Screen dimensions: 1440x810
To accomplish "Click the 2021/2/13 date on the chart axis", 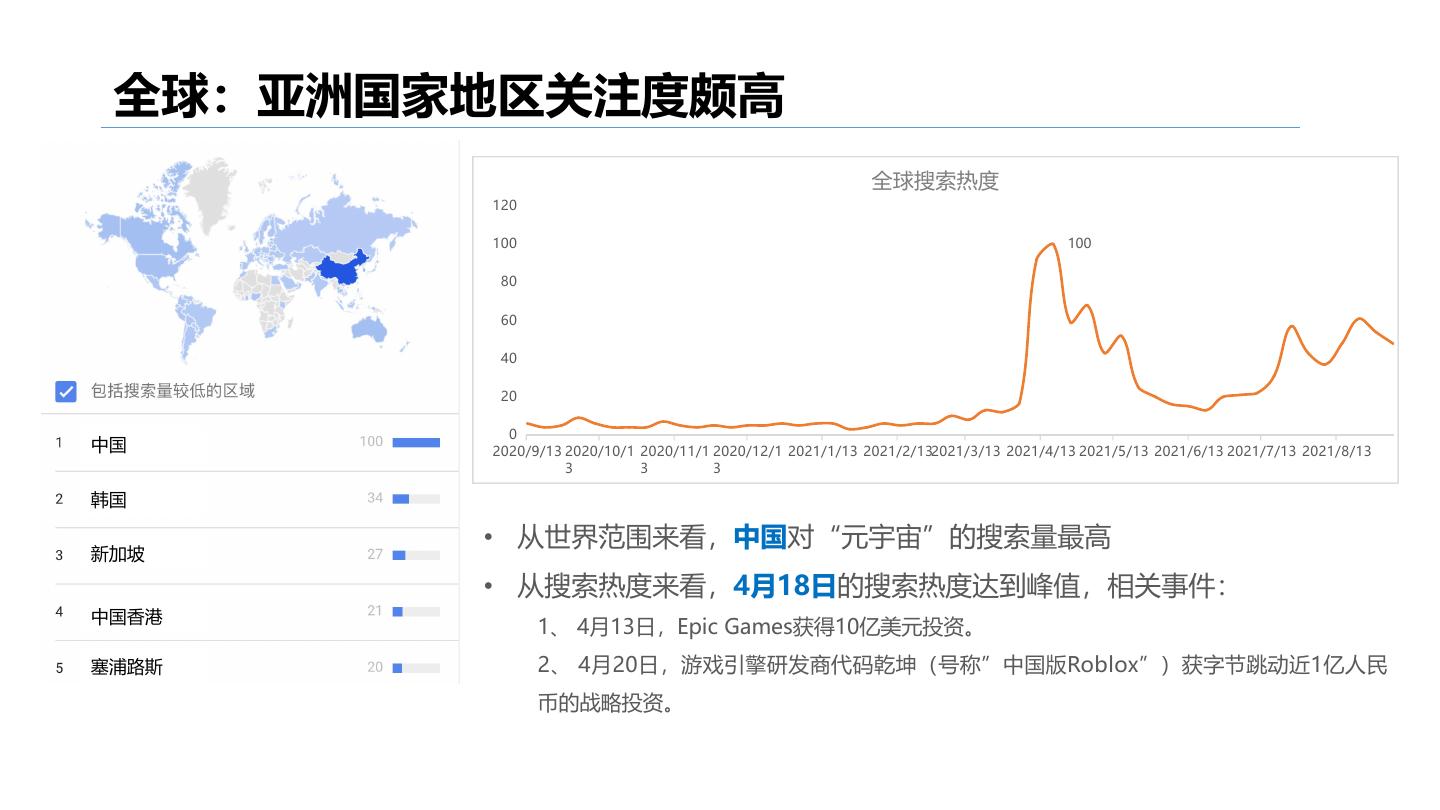I will [x=897, y=451].
